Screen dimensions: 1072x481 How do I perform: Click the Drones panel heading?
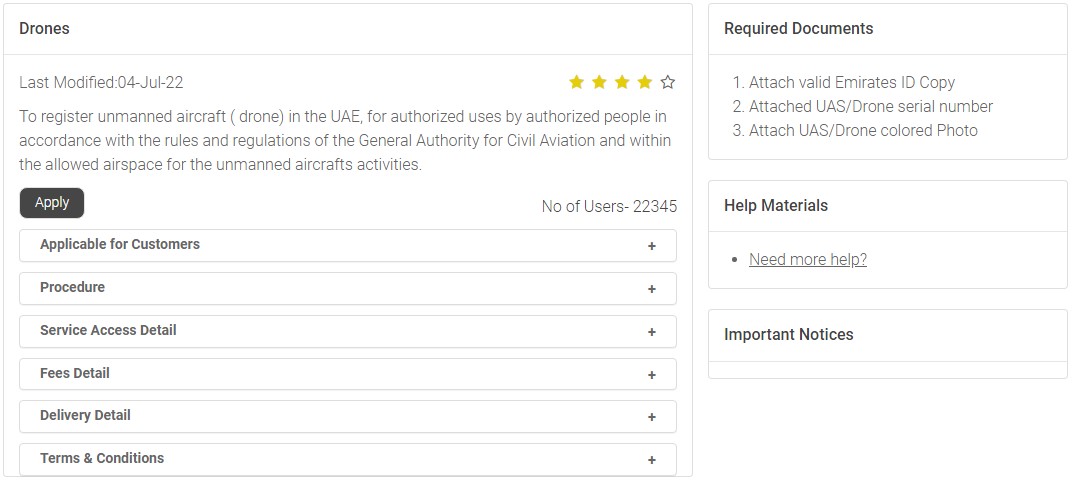pyautogui.click(x=44, y=29)
